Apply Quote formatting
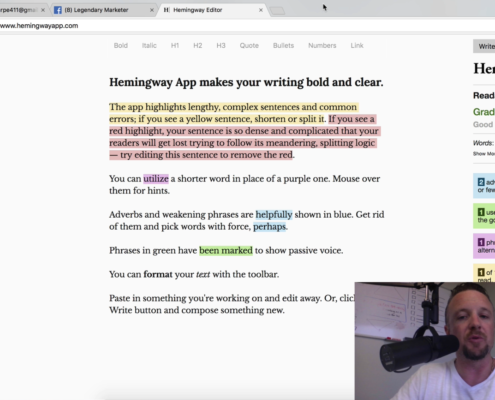This screenshot has width=495, height=400. 249,46
